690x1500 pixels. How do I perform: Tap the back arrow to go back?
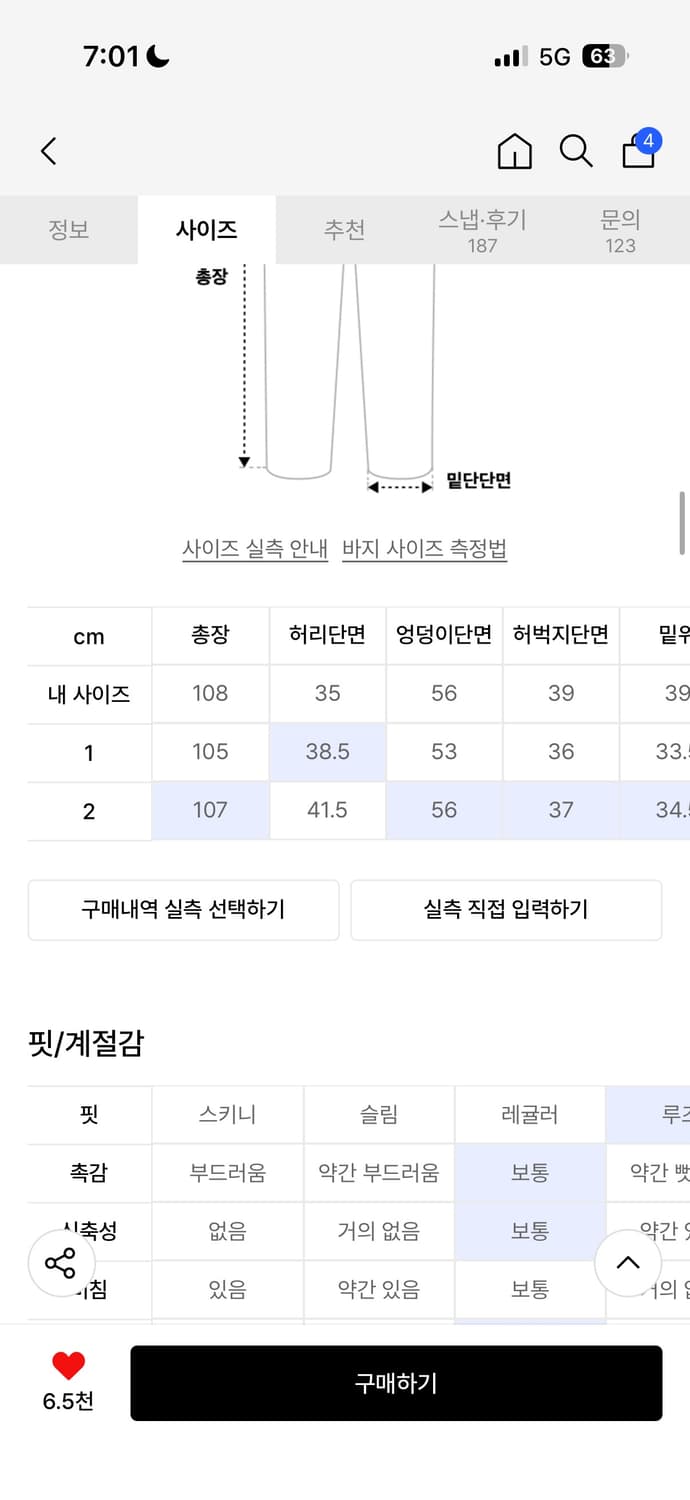tap(48, 150)
